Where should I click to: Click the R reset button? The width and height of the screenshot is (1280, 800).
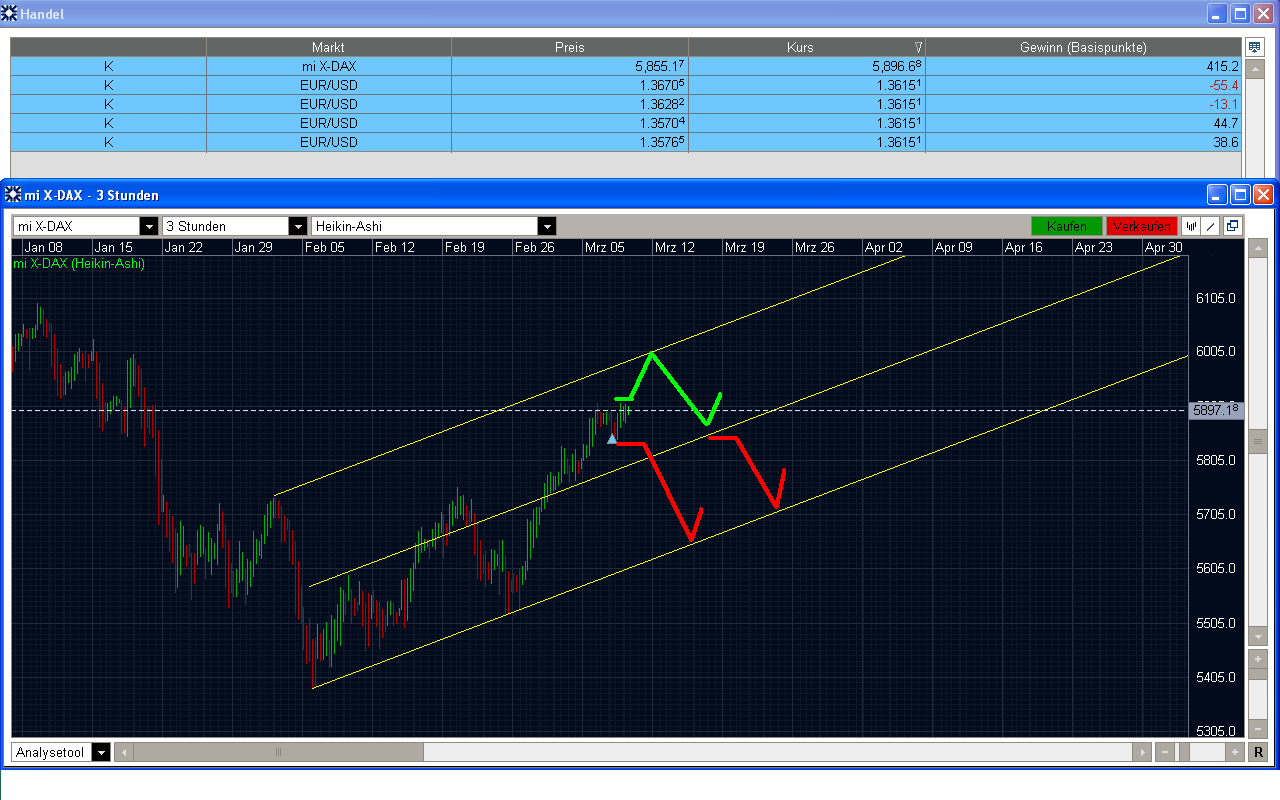coord(1258,752)
